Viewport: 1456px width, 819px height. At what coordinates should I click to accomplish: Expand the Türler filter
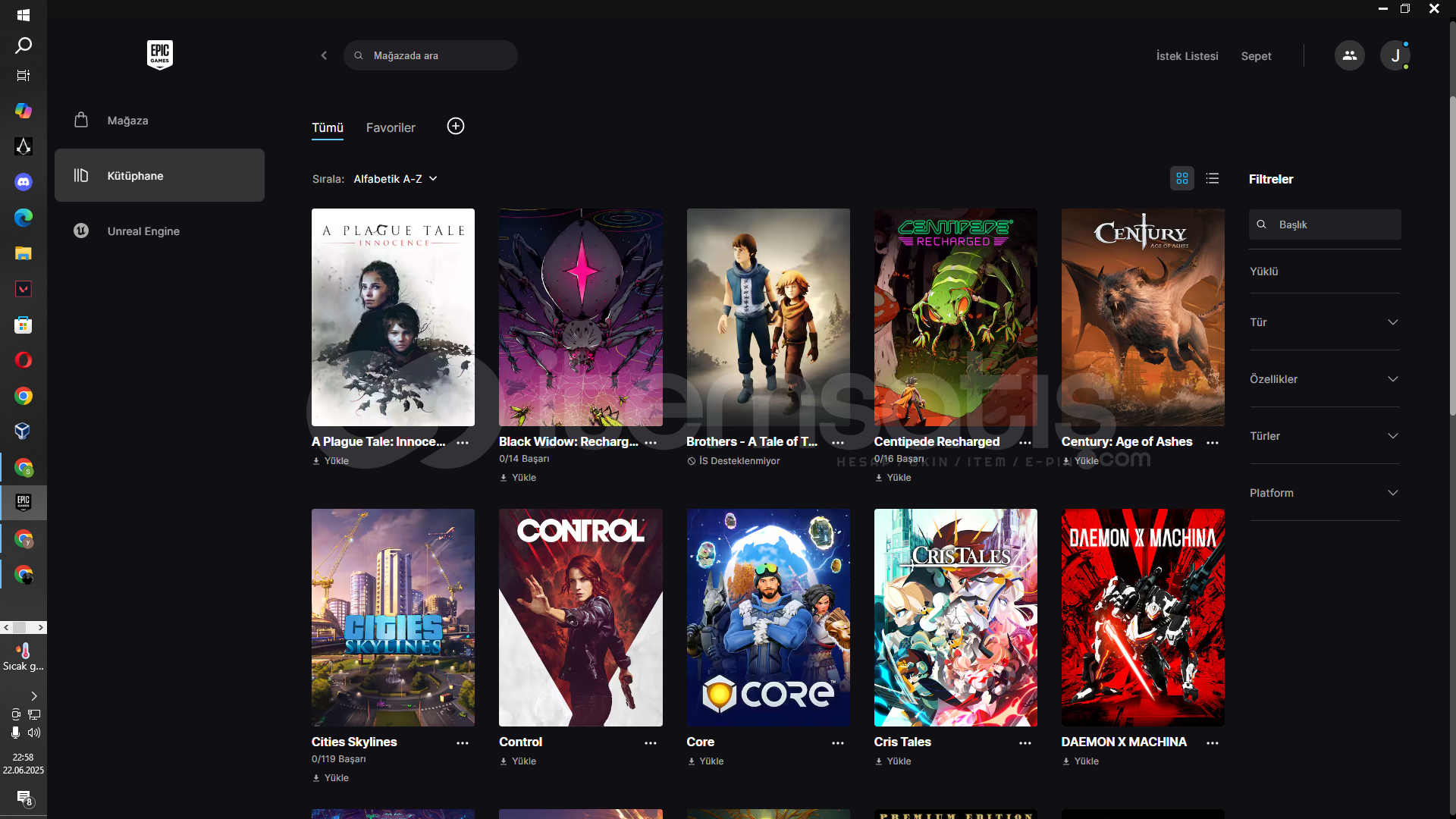click(x=1324, y=436)
